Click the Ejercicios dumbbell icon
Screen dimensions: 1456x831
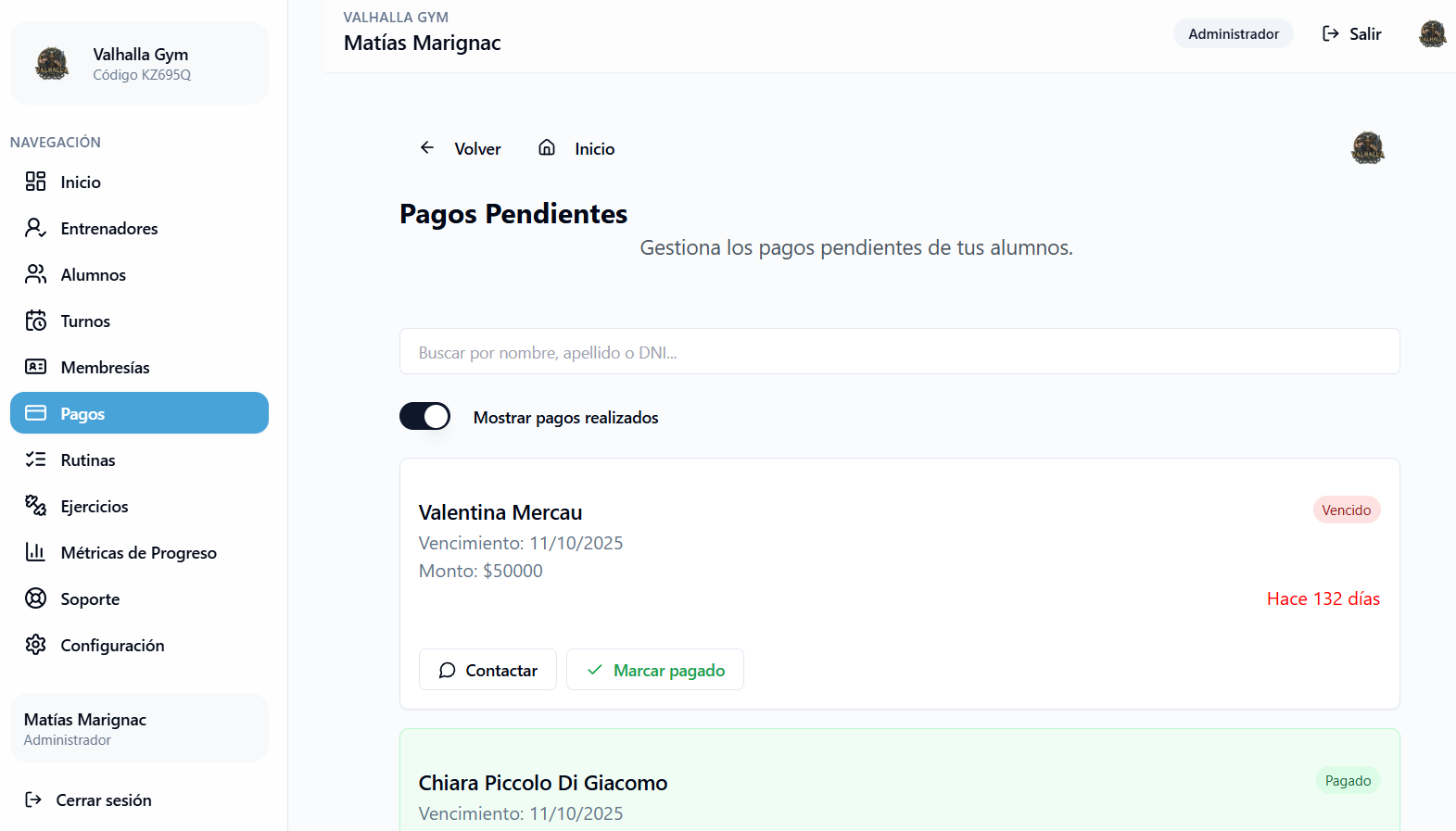[35, 506]
